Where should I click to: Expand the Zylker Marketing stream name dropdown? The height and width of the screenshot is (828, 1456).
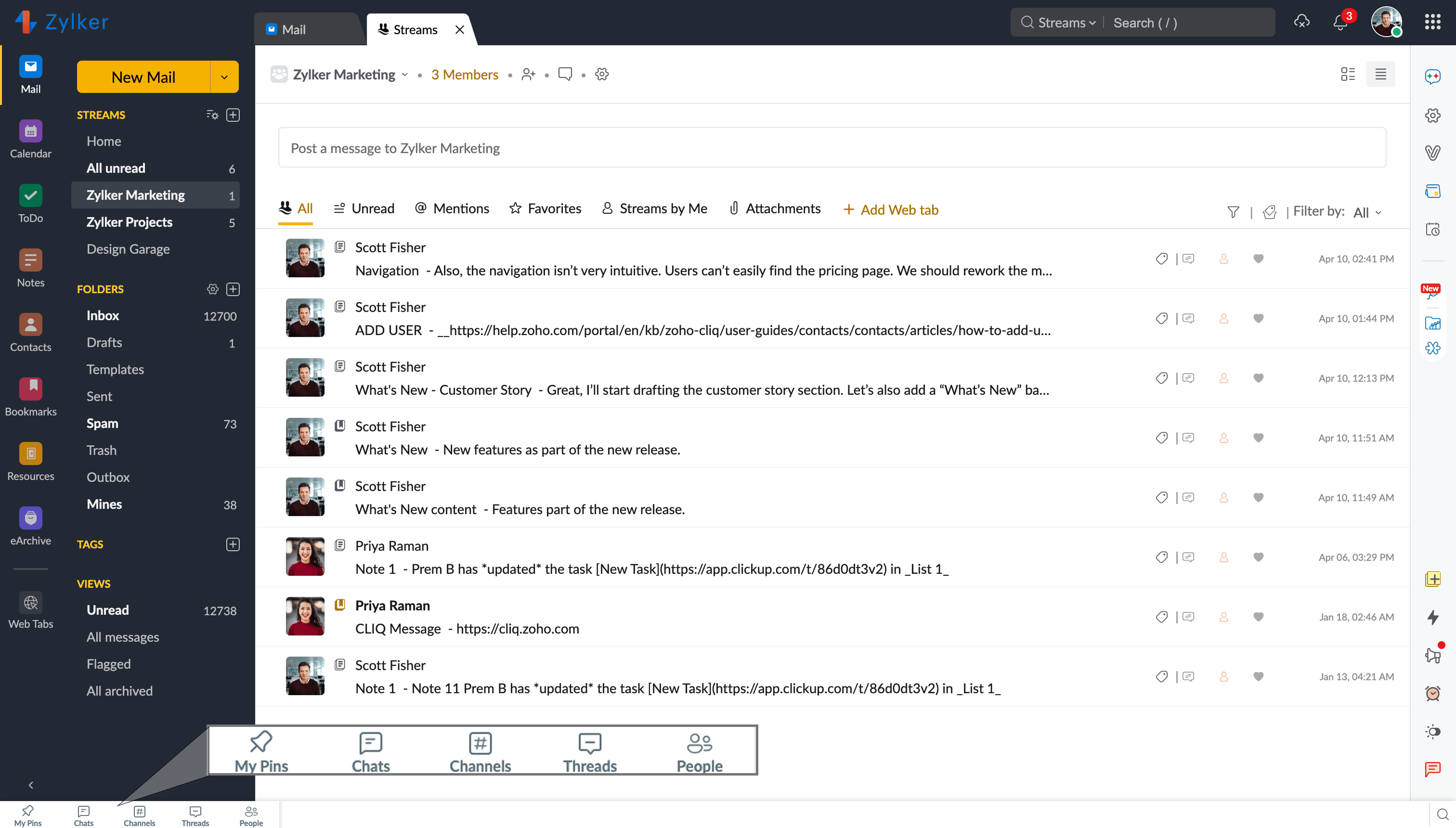405,75
